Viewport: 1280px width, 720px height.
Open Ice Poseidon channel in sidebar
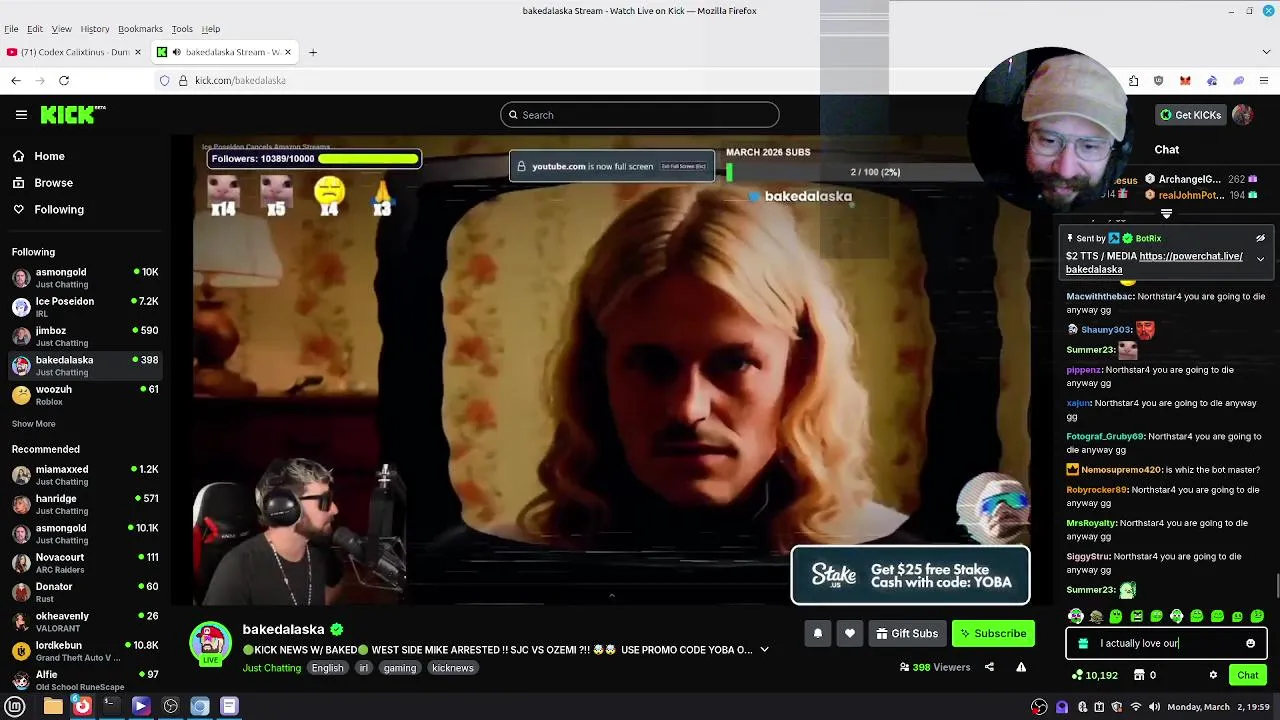tap(85, 307)
